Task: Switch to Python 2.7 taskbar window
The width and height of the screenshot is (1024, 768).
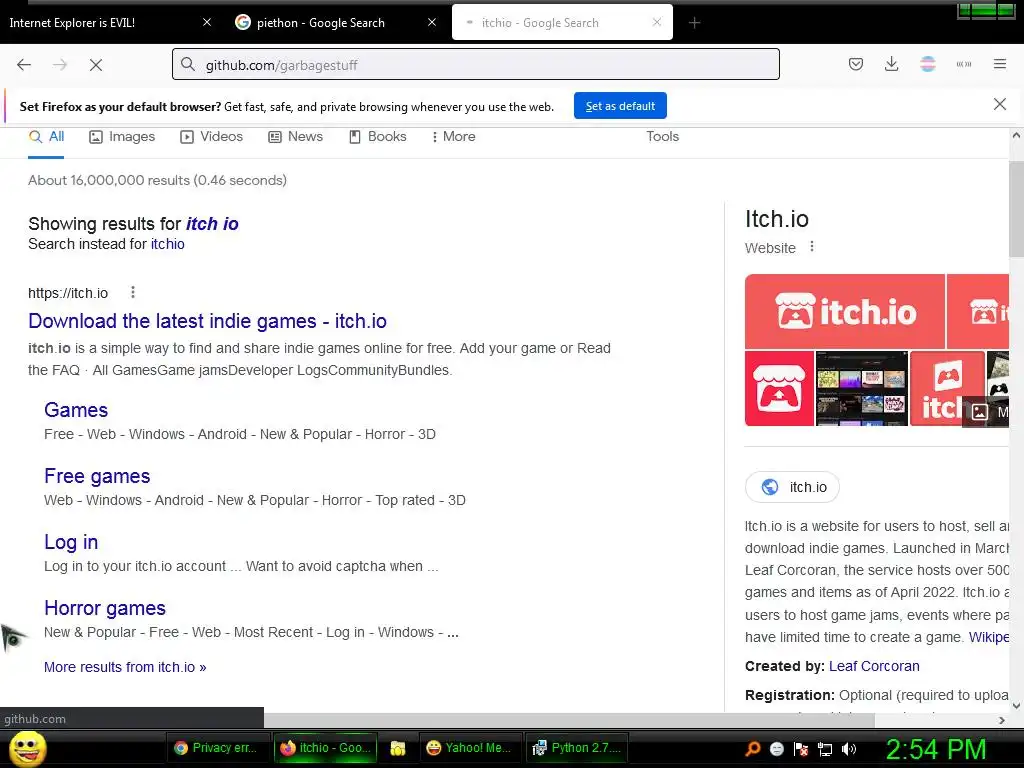Action: [577, 748]
